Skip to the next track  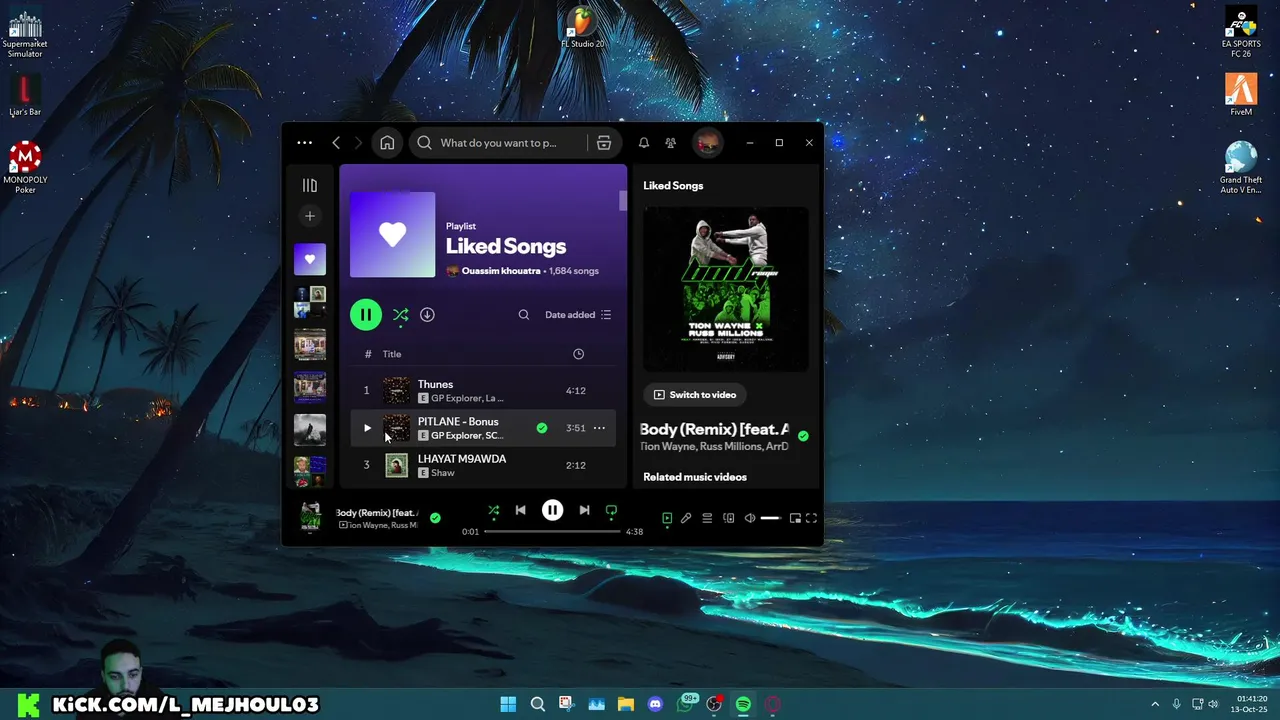point(584,510)
